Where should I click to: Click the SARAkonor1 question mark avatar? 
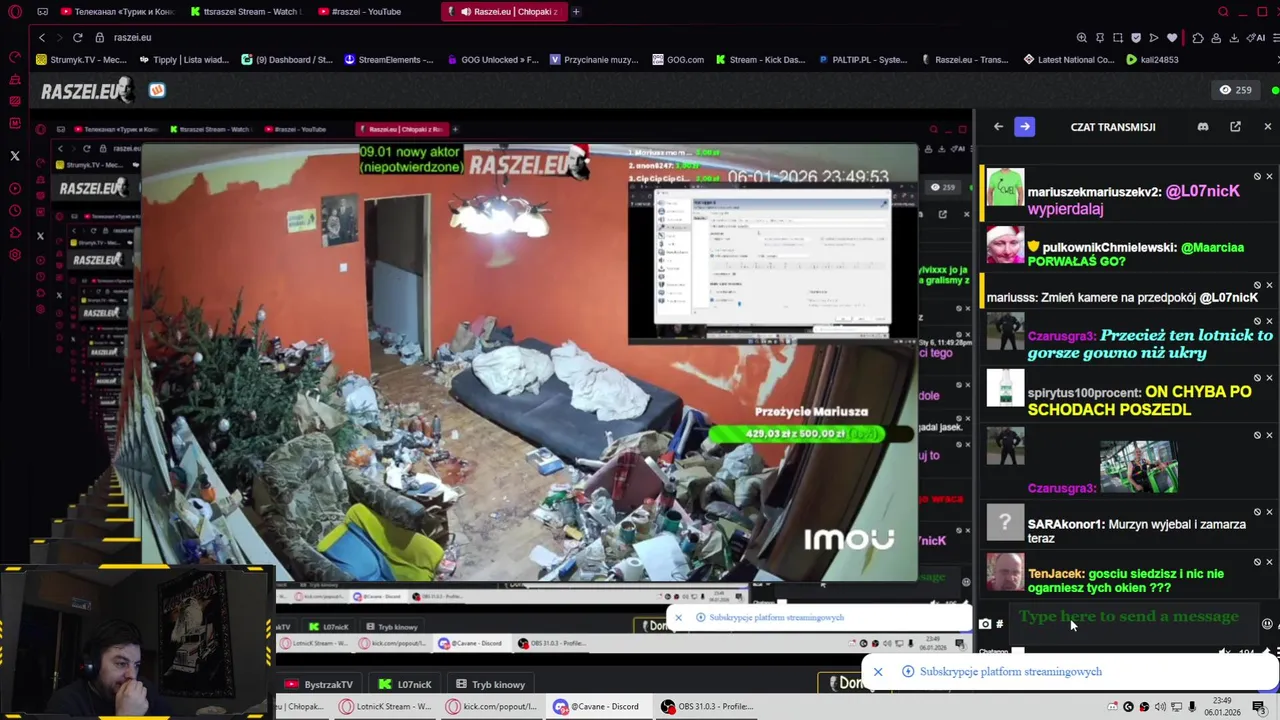tap(1005, 523)
